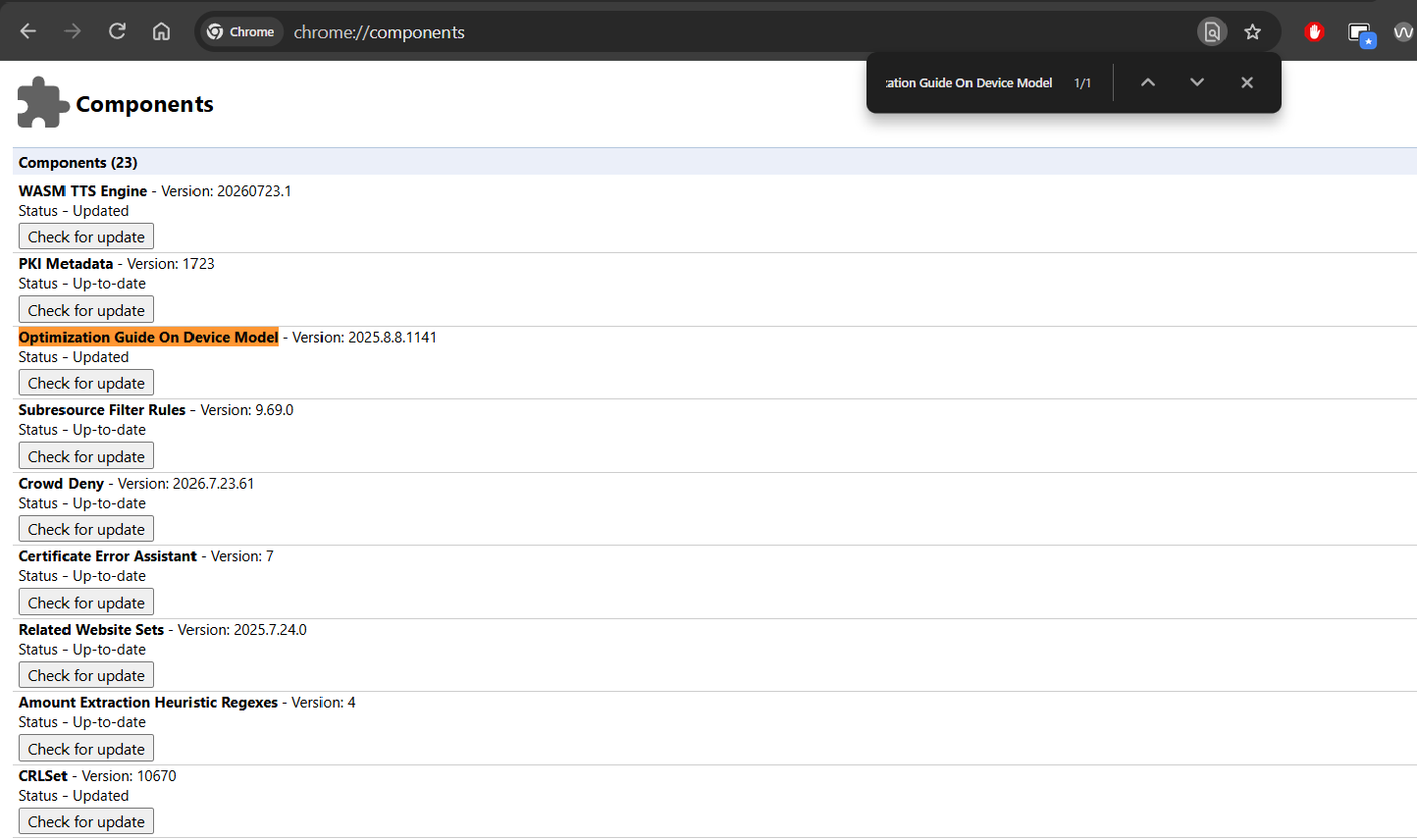Check for update for Crowd Deny

(86, 529)
